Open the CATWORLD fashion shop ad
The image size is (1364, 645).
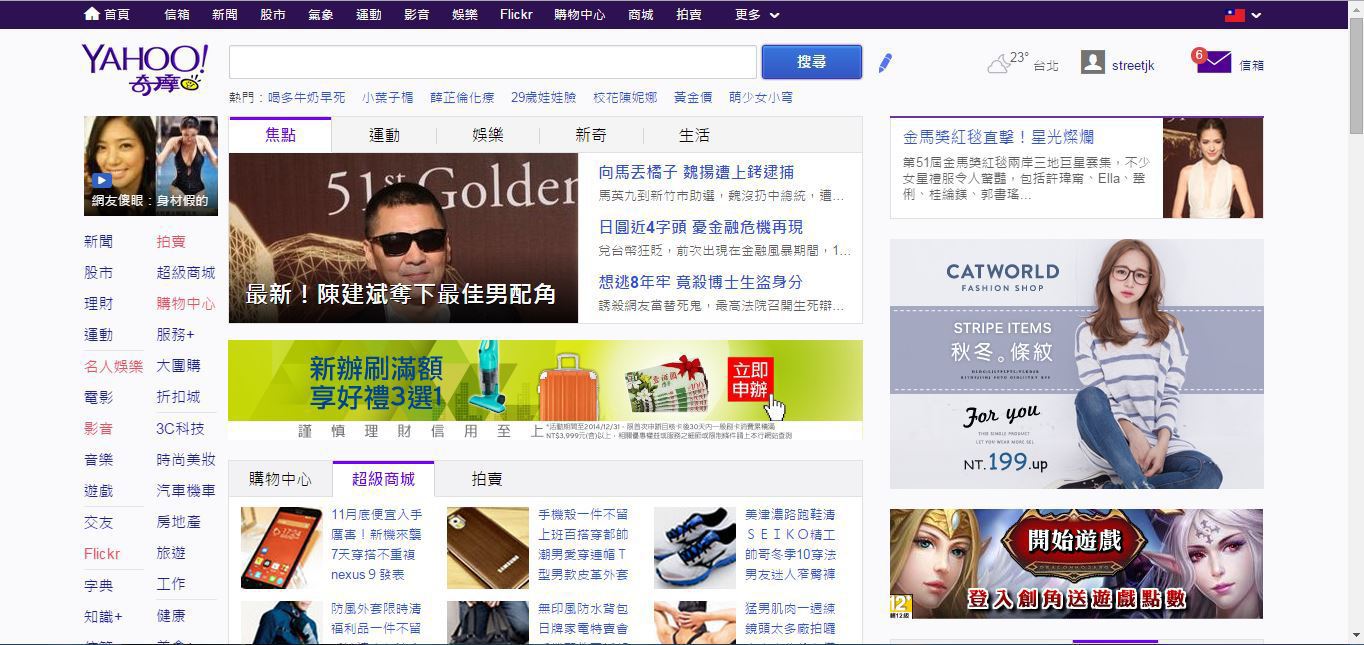1076,363
